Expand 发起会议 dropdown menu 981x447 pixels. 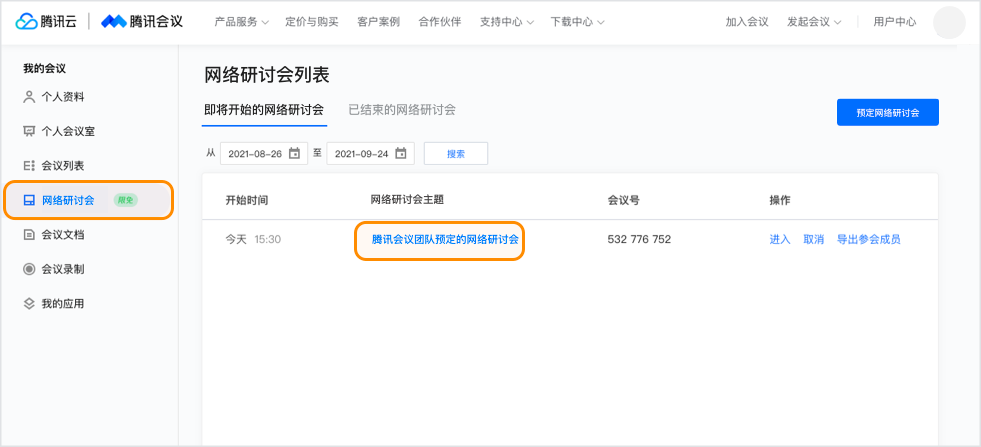813,22
